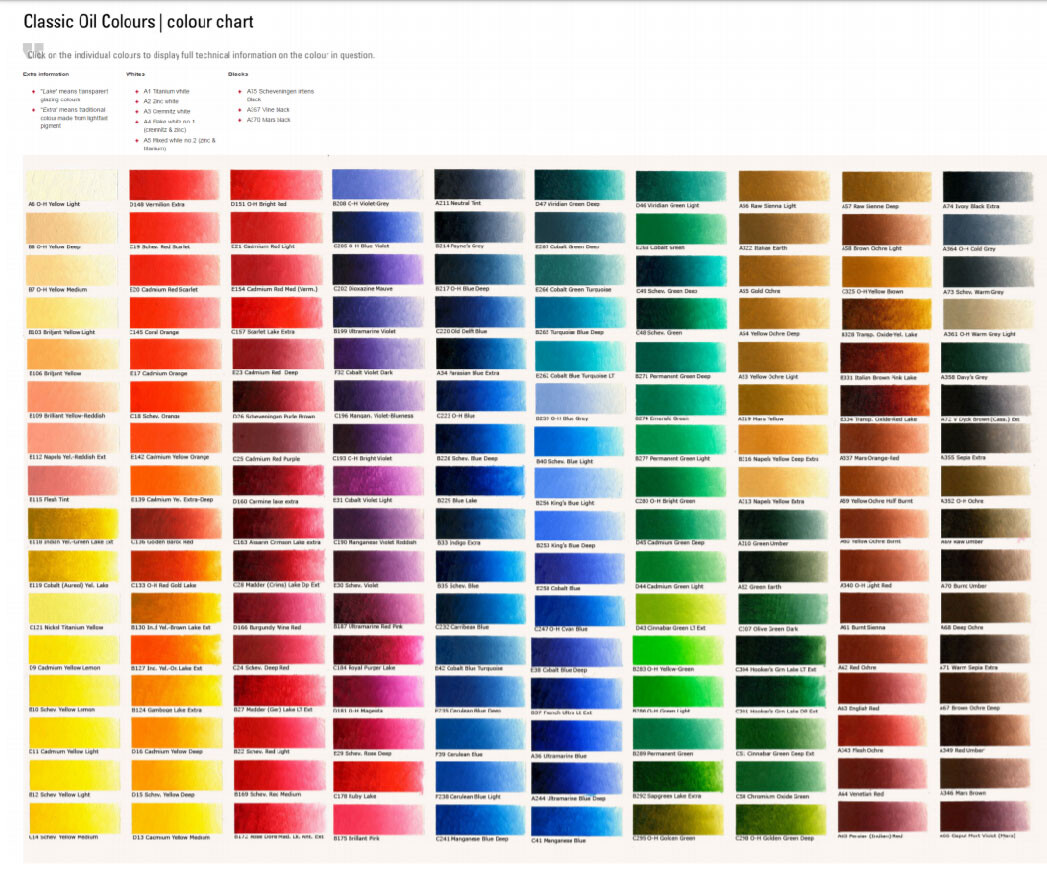Select the A361 O-H Warm Grey Light swatch

988,314
